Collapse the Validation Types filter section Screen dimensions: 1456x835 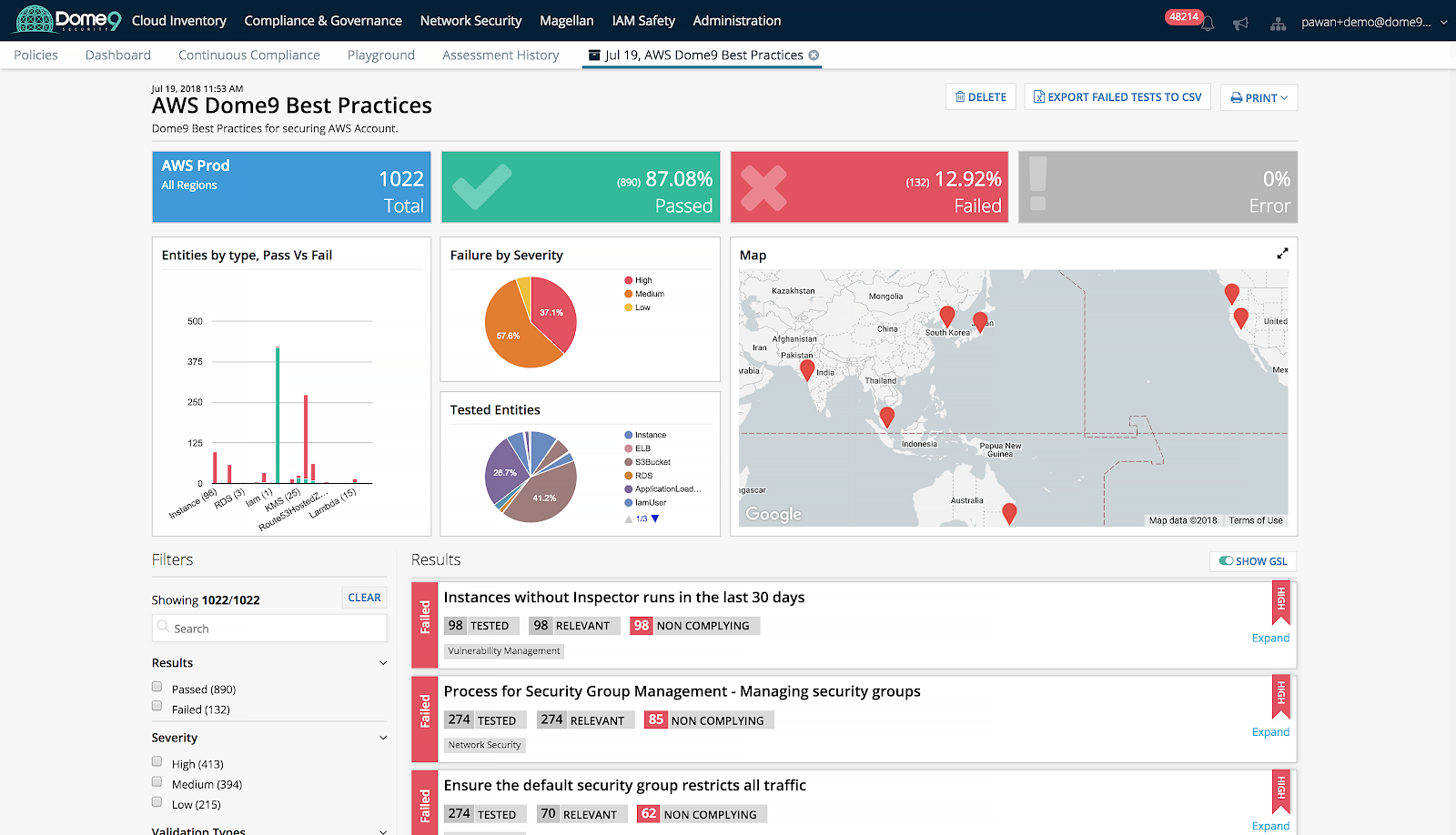click(383, 831)
